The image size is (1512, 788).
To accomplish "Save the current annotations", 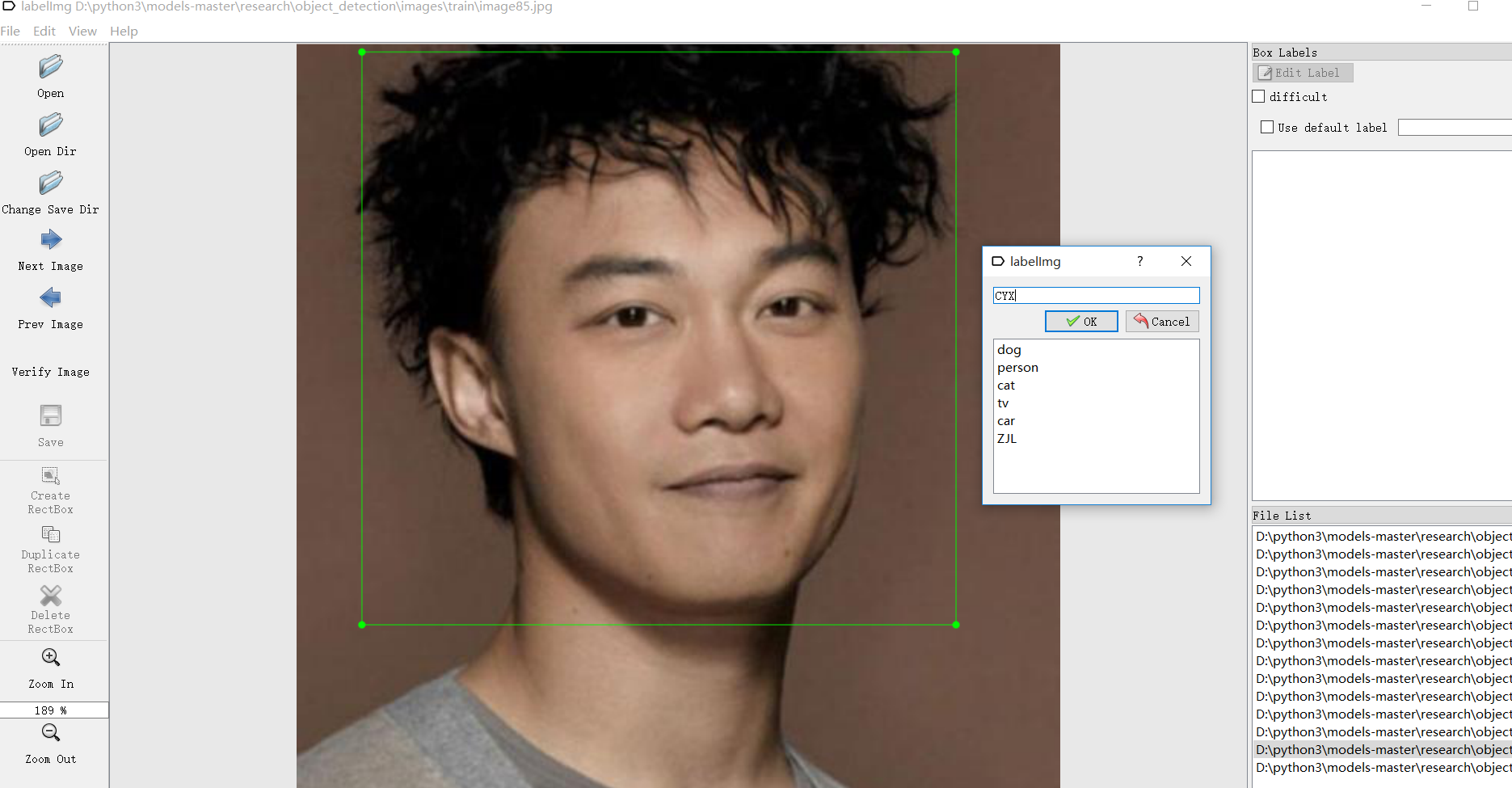I will tap(50, 415).
